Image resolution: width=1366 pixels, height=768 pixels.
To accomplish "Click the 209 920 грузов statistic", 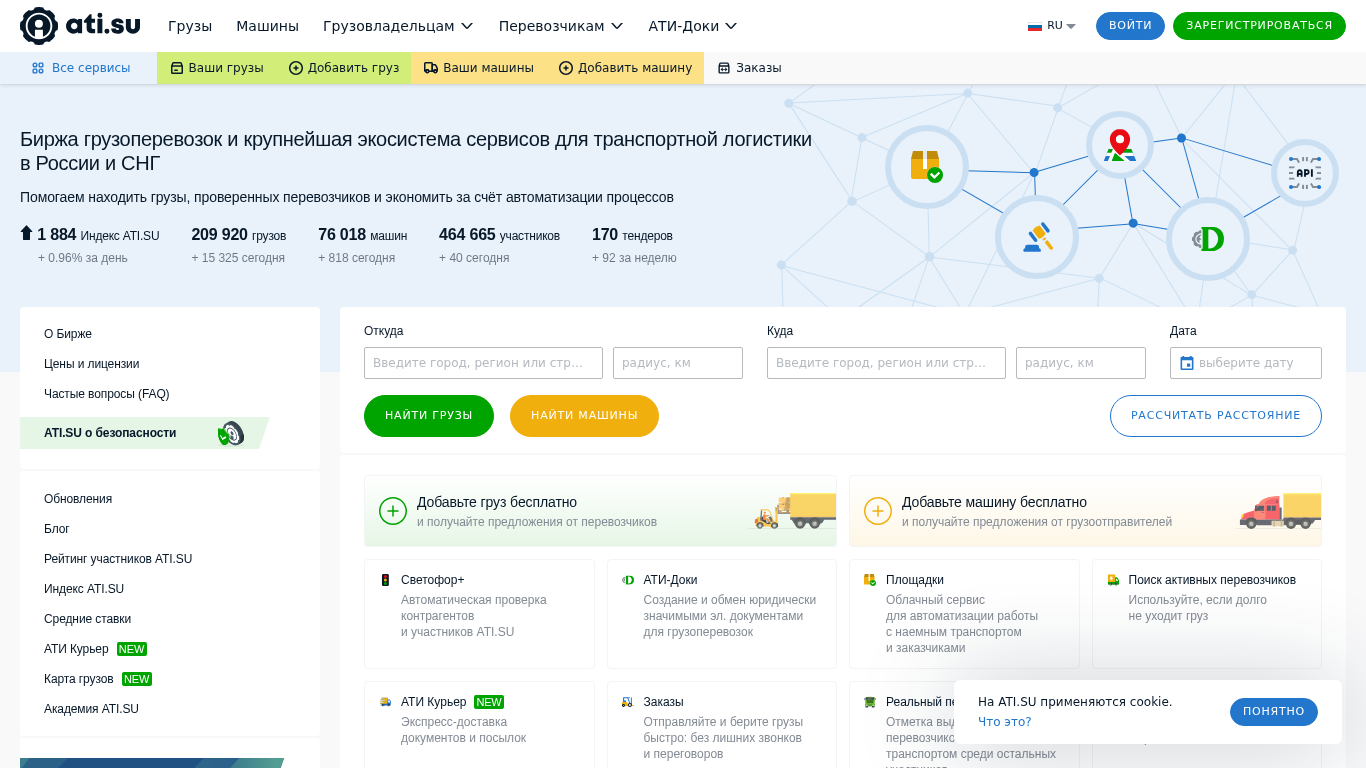I will (x=239, y=235).
